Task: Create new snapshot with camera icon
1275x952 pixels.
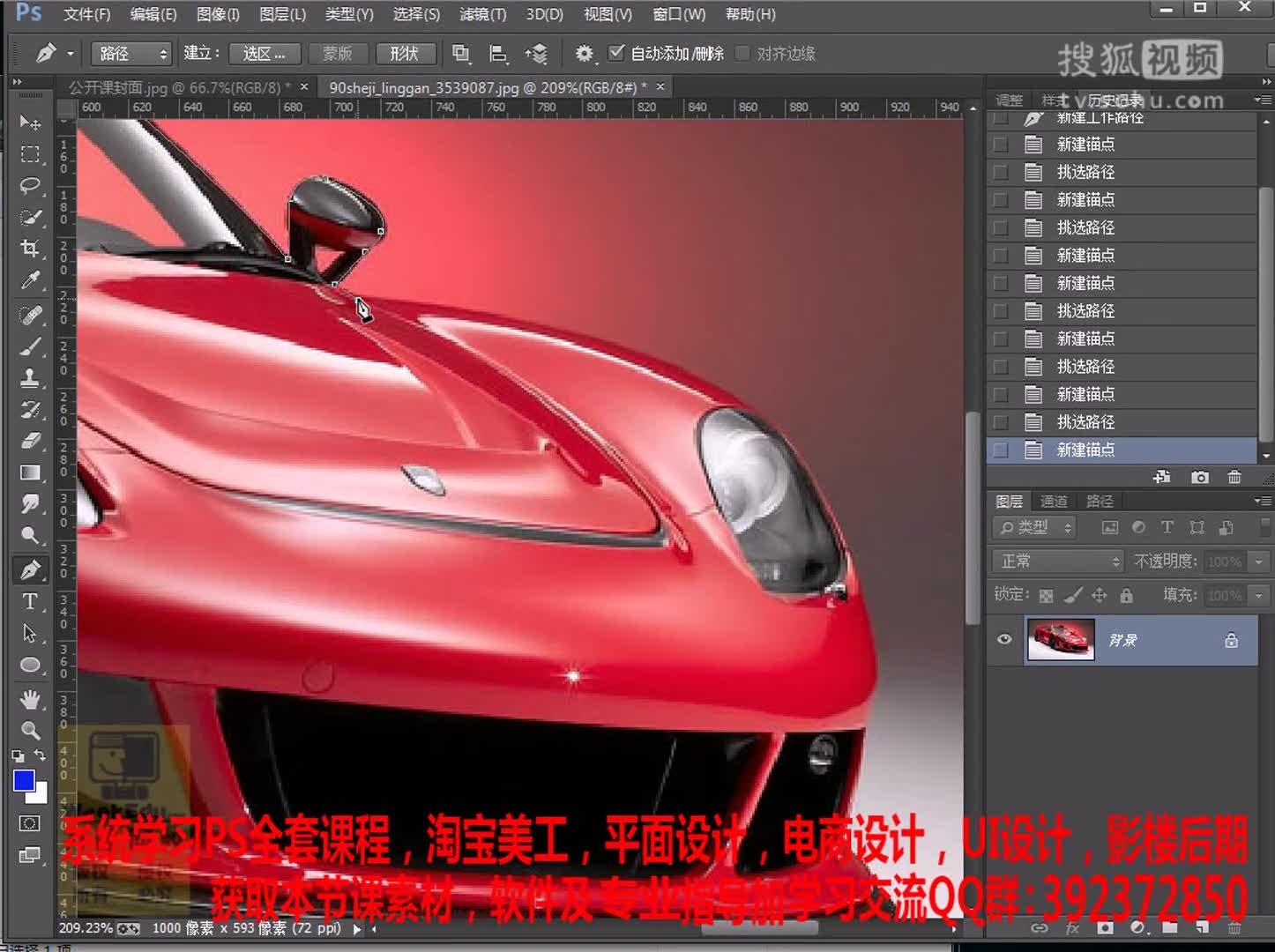Action: click(x=1199, y=478)
